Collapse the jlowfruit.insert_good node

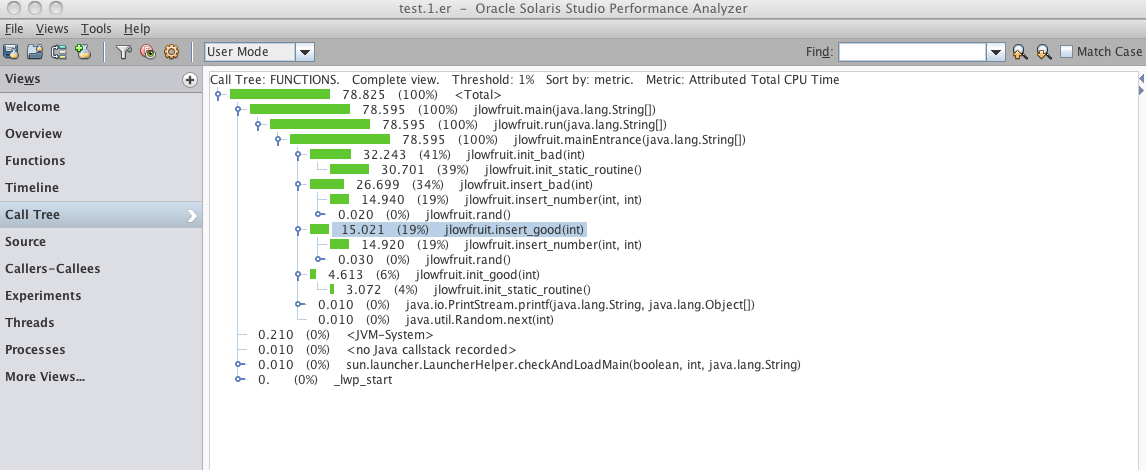pyautogui.click(x=298, y=230)
